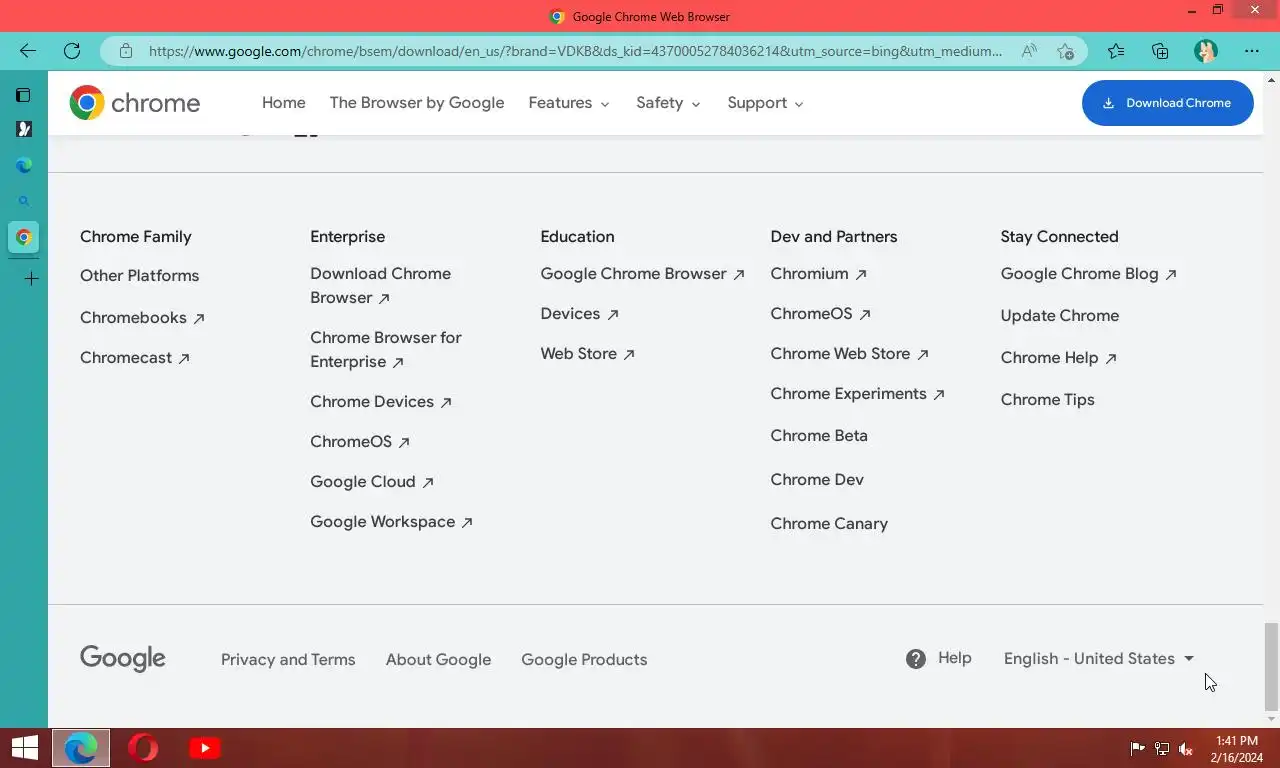Open Chromecast link
The height and width of the screenshot is (768, 1280).
(135, 358)
